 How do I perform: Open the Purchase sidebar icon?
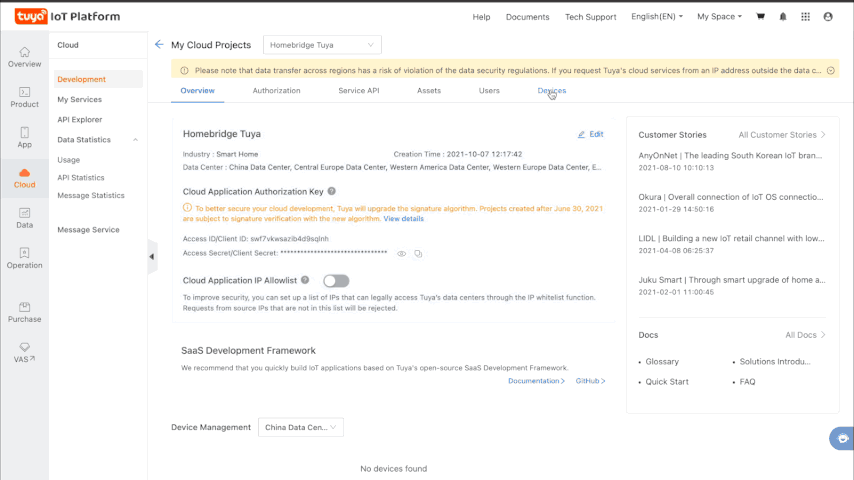point(25,313)
